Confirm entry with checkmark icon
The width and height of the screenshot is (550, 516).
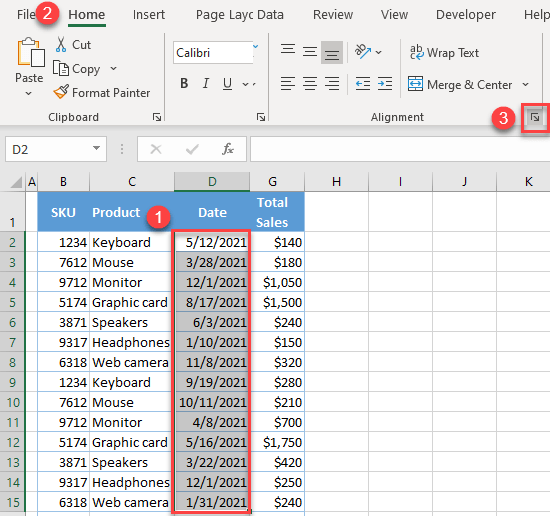point(192,149)
